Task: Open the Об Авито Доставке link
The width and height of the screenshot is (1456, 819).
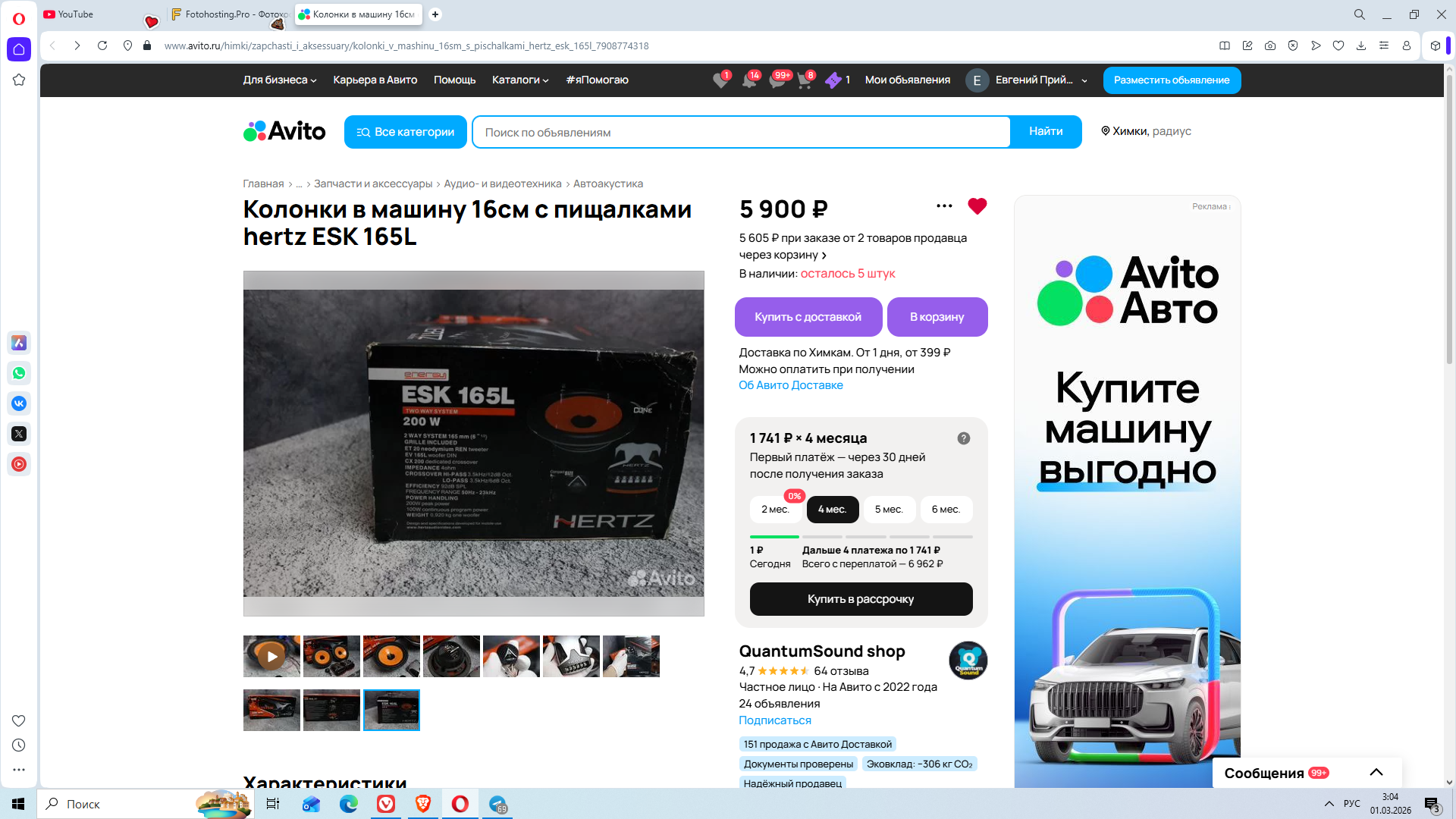Action: click(790, 385)
